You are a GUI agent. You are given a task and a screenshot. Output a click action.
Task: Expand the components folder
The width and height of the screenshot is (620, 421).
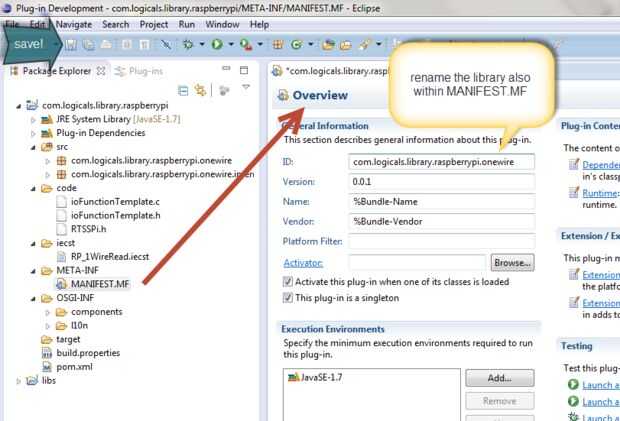(48, 313)
